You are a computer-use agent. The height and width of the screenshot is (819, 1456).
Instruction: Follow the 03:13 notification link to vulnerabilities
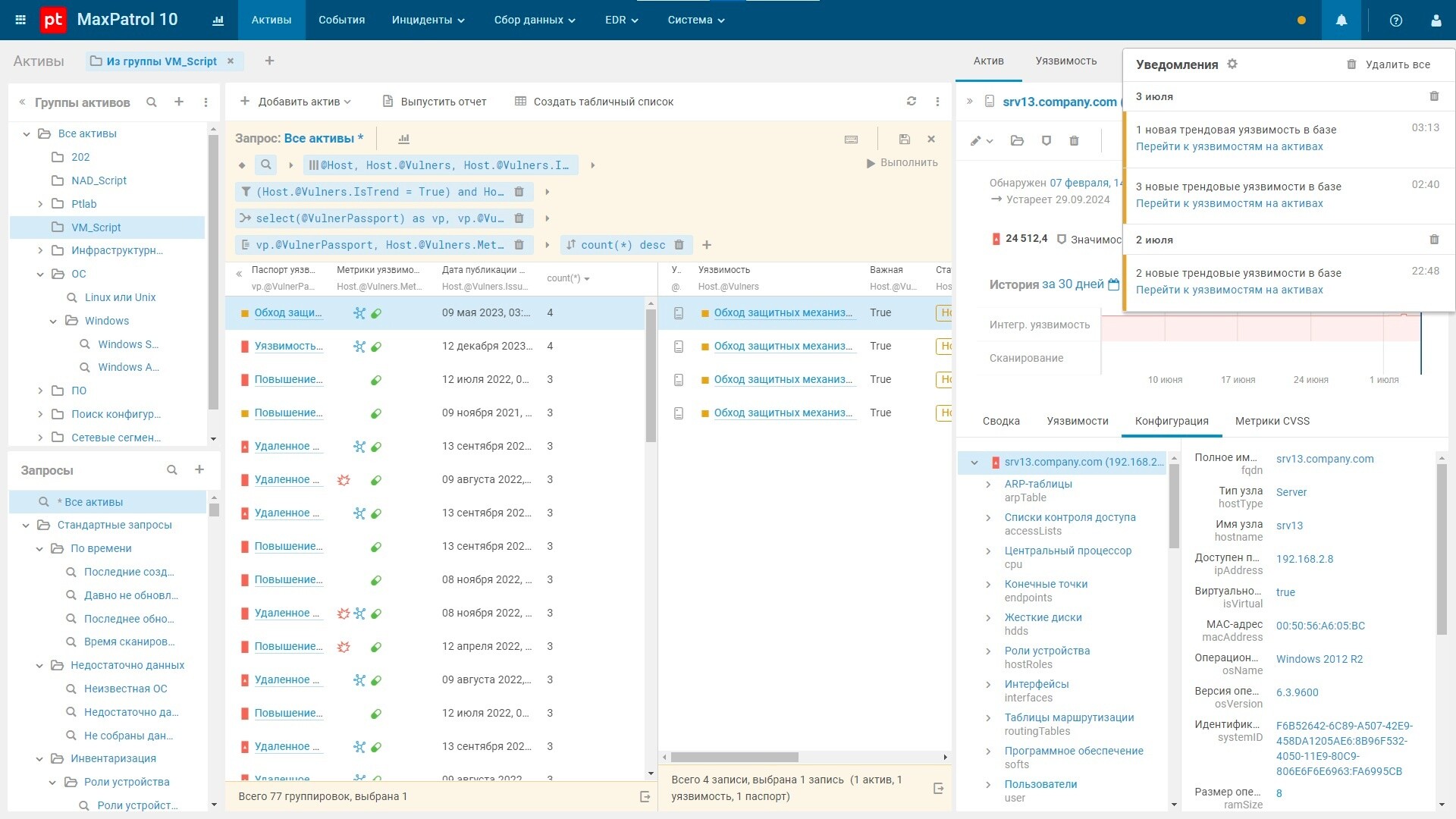pyautogui.click(x=1229, y=146)
